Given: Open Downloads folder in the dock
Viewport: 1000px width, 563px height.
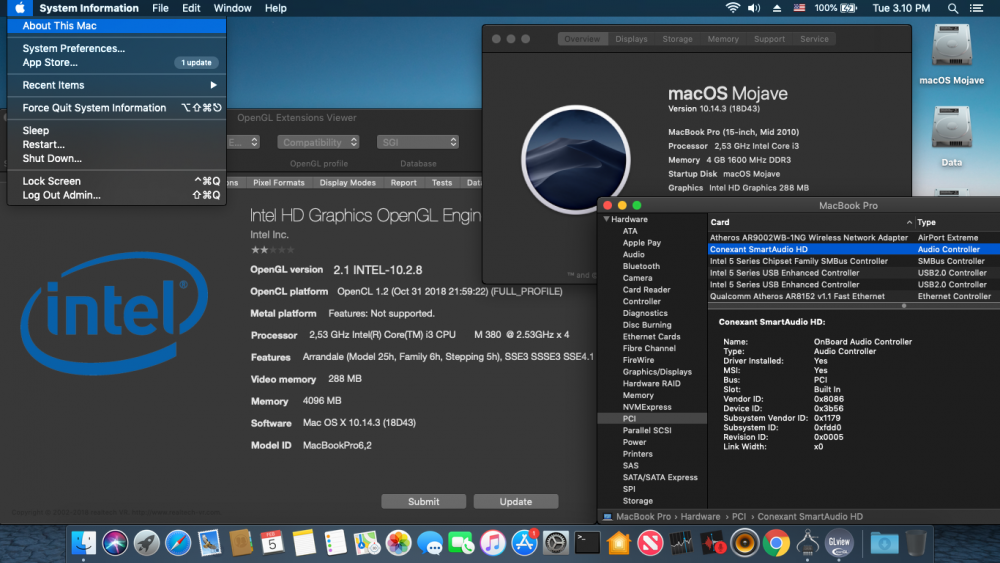Looking at the screenshot, I should (x=884, y=543).
